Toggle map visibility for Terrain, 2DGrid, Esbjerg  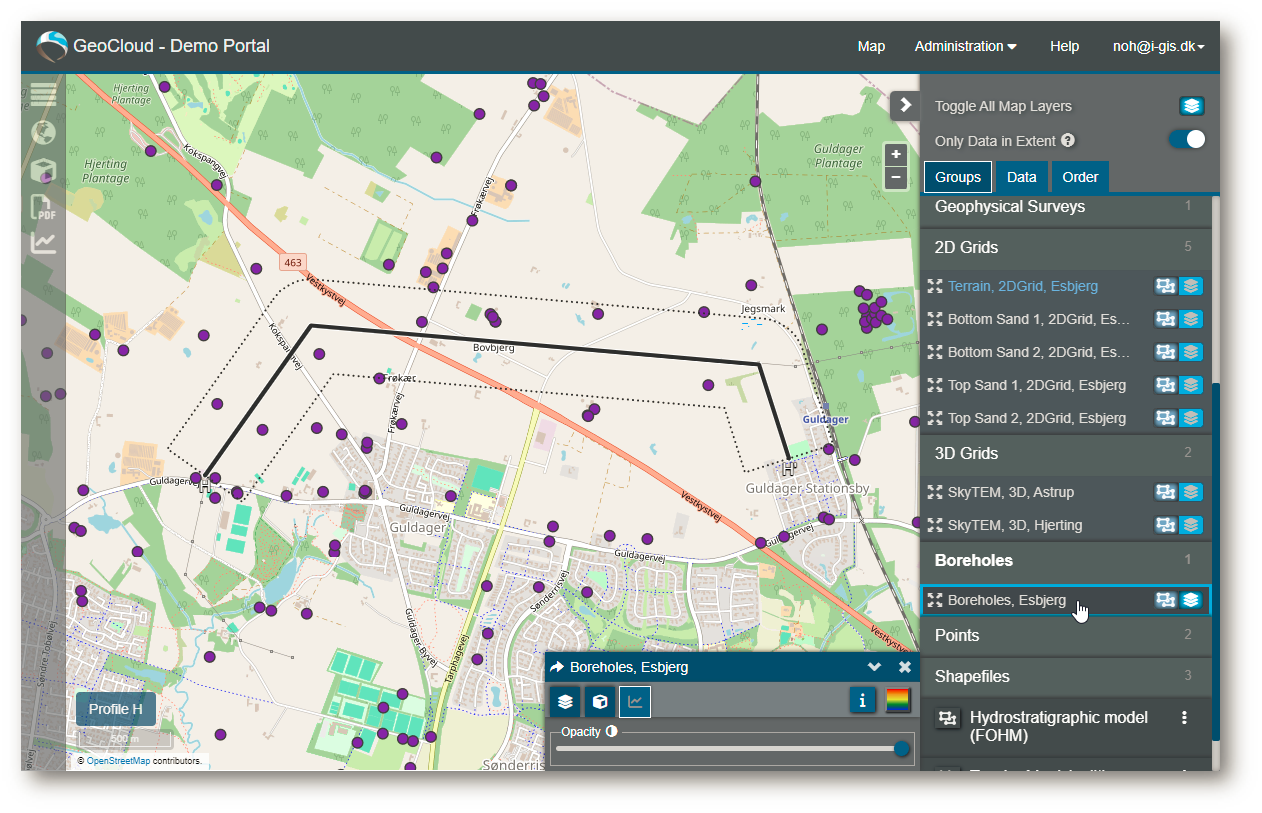tap(1191, 287)
